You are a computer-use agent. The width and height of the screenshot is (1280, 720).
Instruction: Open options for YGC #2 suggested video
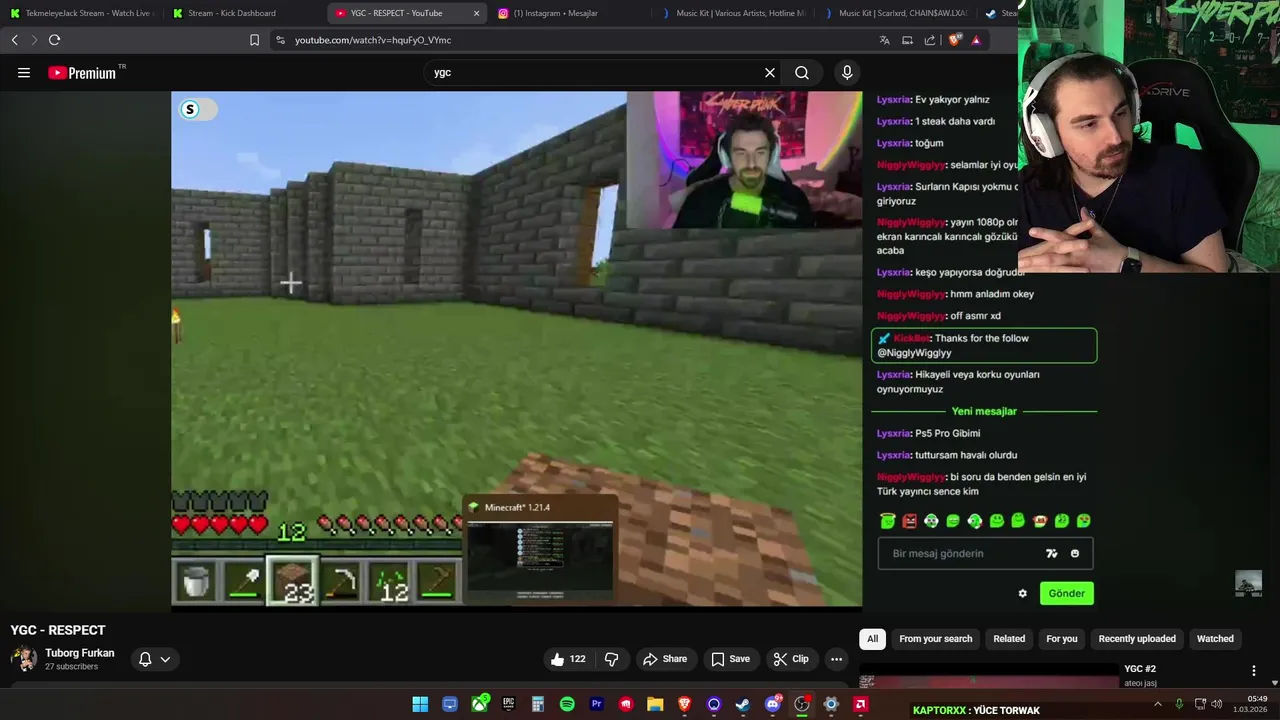point(1253,671)
